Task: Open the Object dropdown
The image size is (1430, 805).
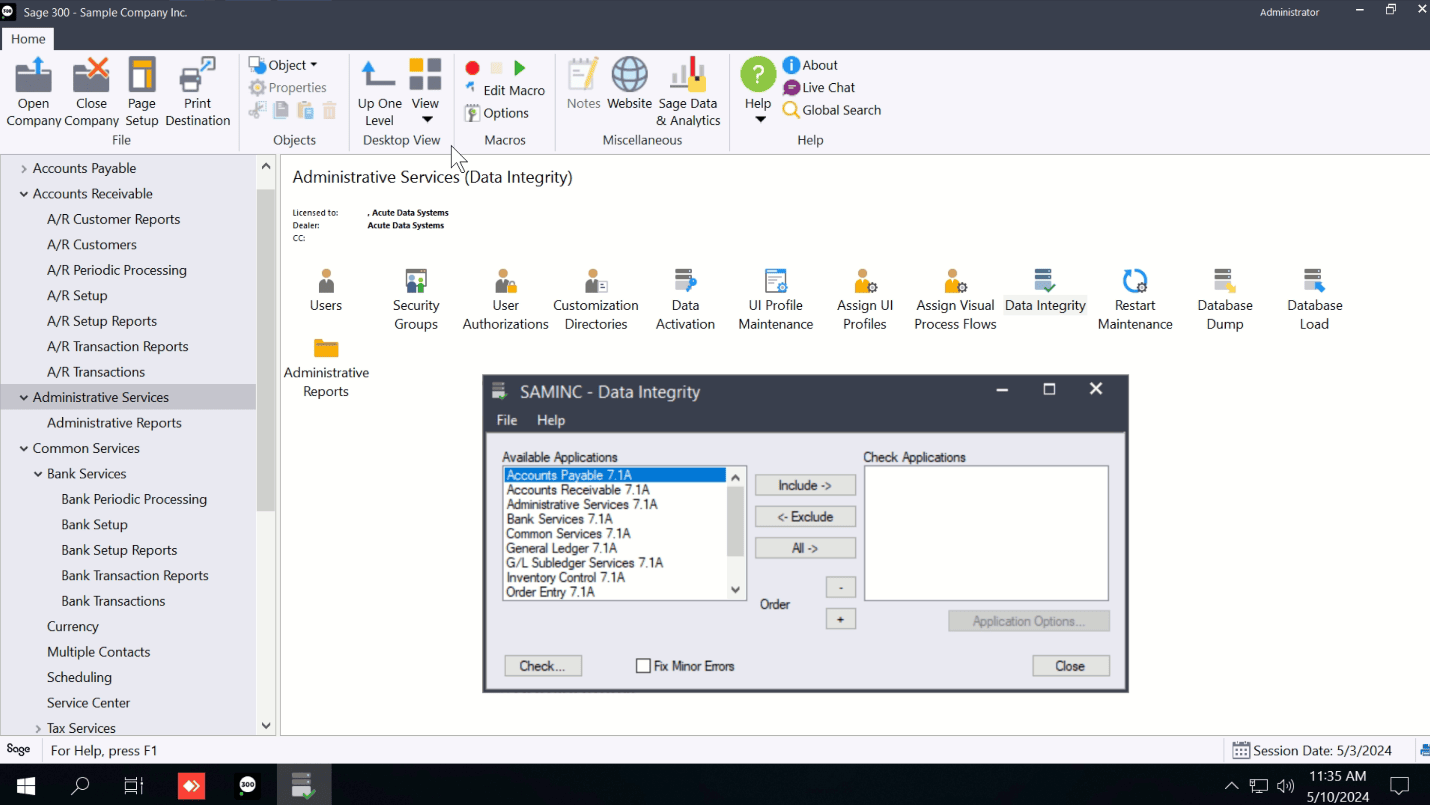Action: 283,65
